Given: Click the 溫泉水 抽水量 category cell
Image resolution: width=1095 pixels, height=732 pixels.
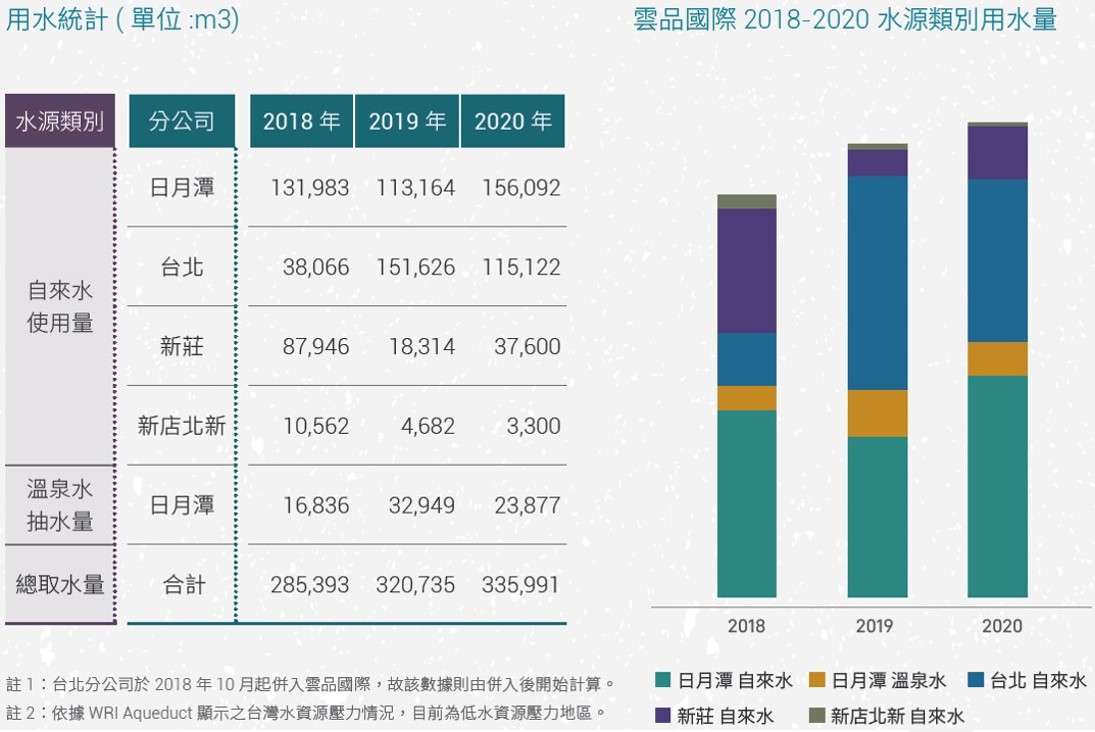Looking at the screenshot, I should [60, 505].
